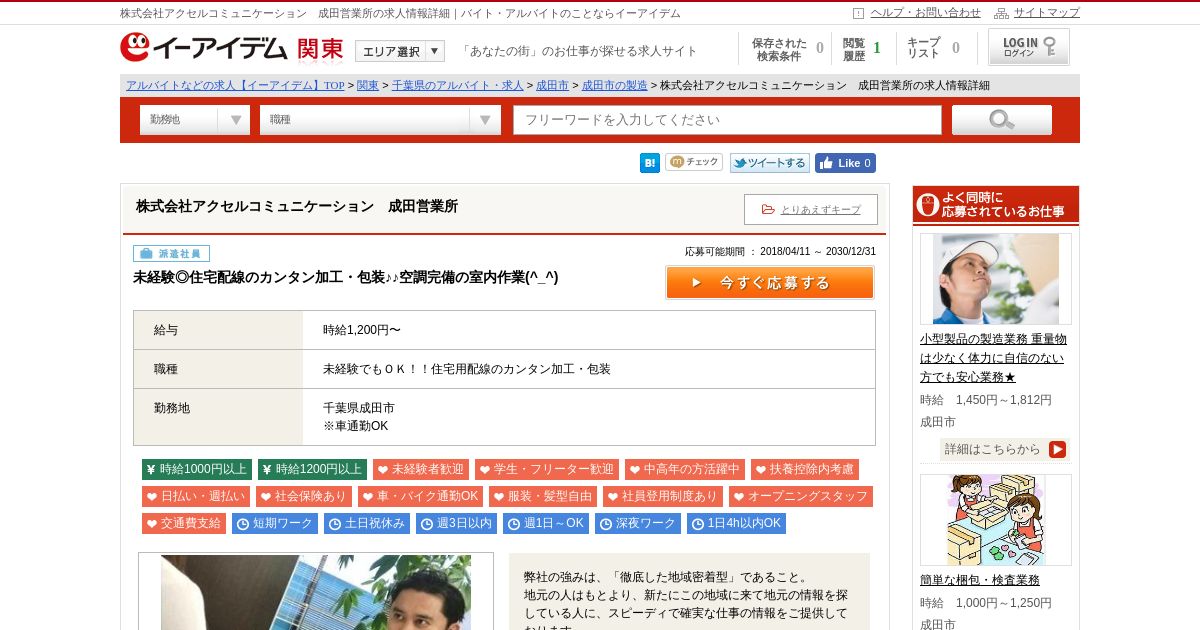1200x630 pixels.
Task: Share via Hatena Bookmark B! icon
Action: tap(650, 163)
